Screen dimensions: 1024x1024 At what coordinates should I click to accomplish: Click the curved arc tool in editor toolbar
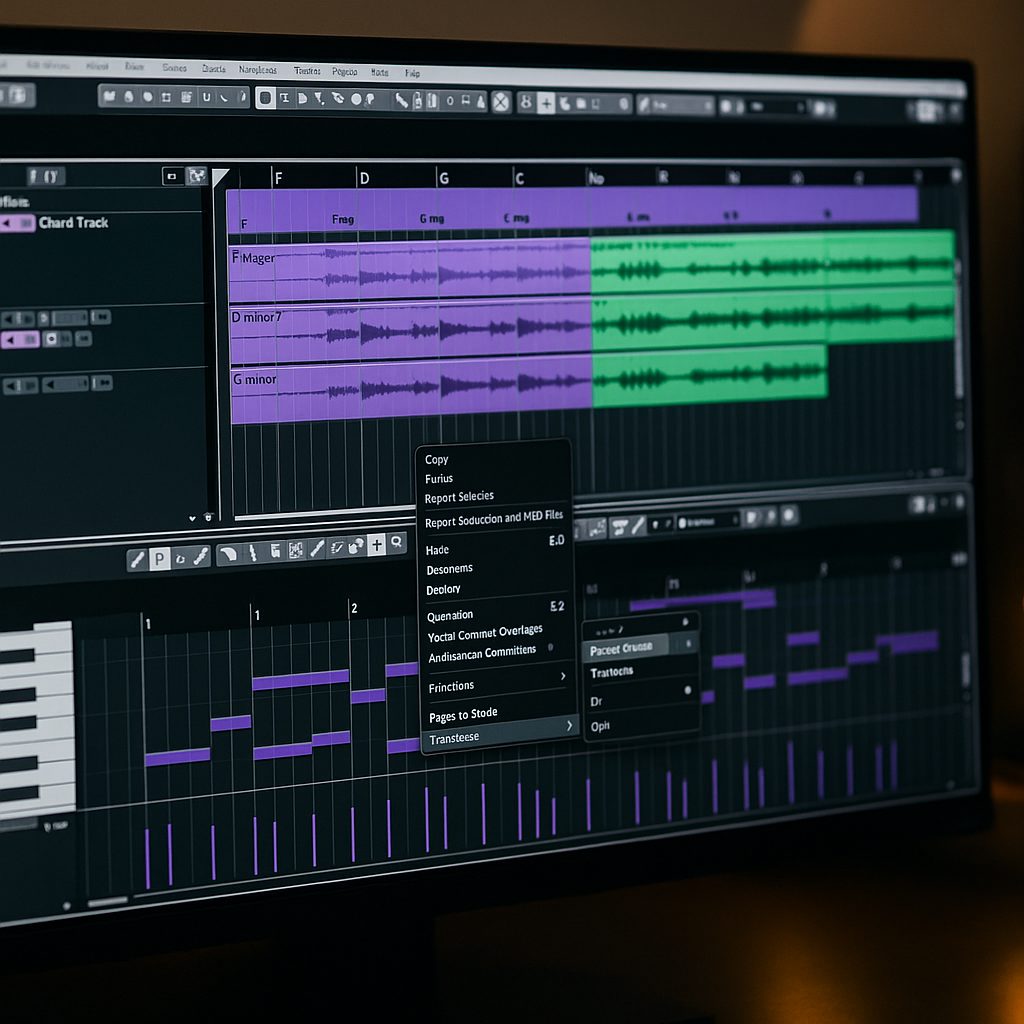click(229, 554)
